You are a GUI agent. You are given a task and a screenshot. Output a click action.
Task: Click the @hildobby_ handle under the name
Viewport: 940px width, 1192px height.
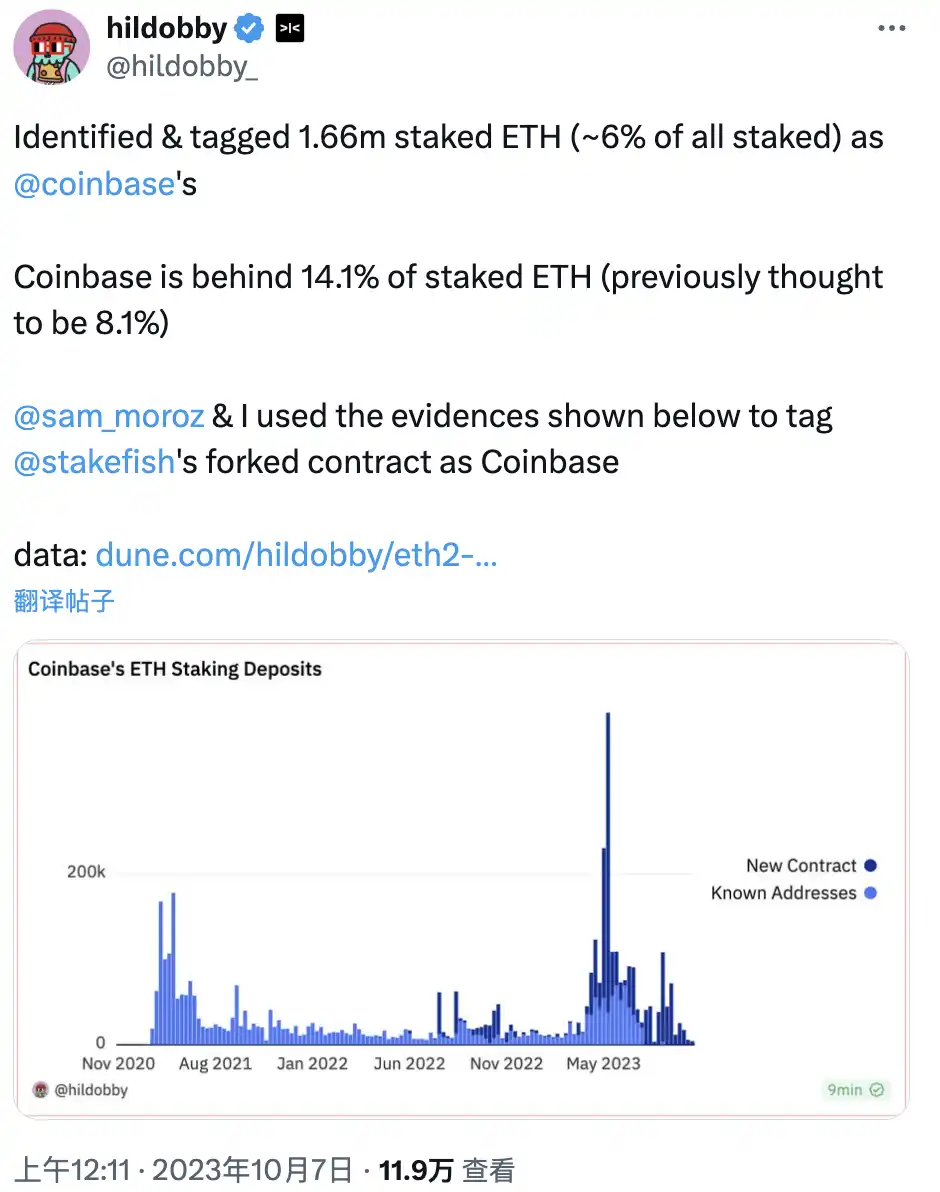pos(182,70)
